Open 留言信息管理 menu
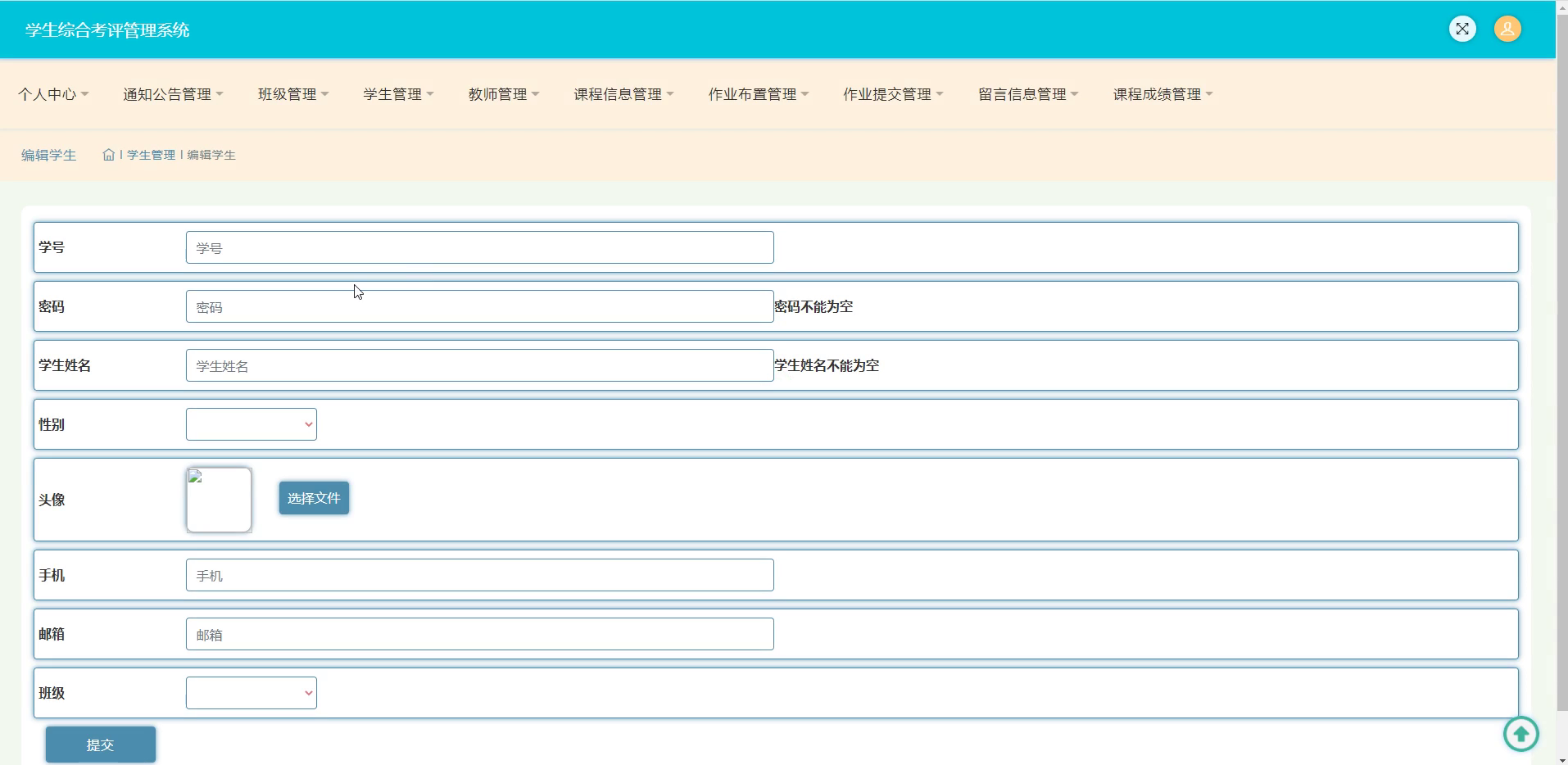 pos(1028,94)
